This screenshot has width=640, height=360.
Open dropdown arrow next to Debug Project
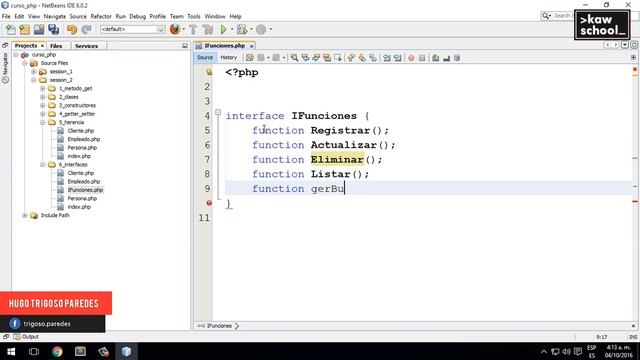[x=251, y=29]
